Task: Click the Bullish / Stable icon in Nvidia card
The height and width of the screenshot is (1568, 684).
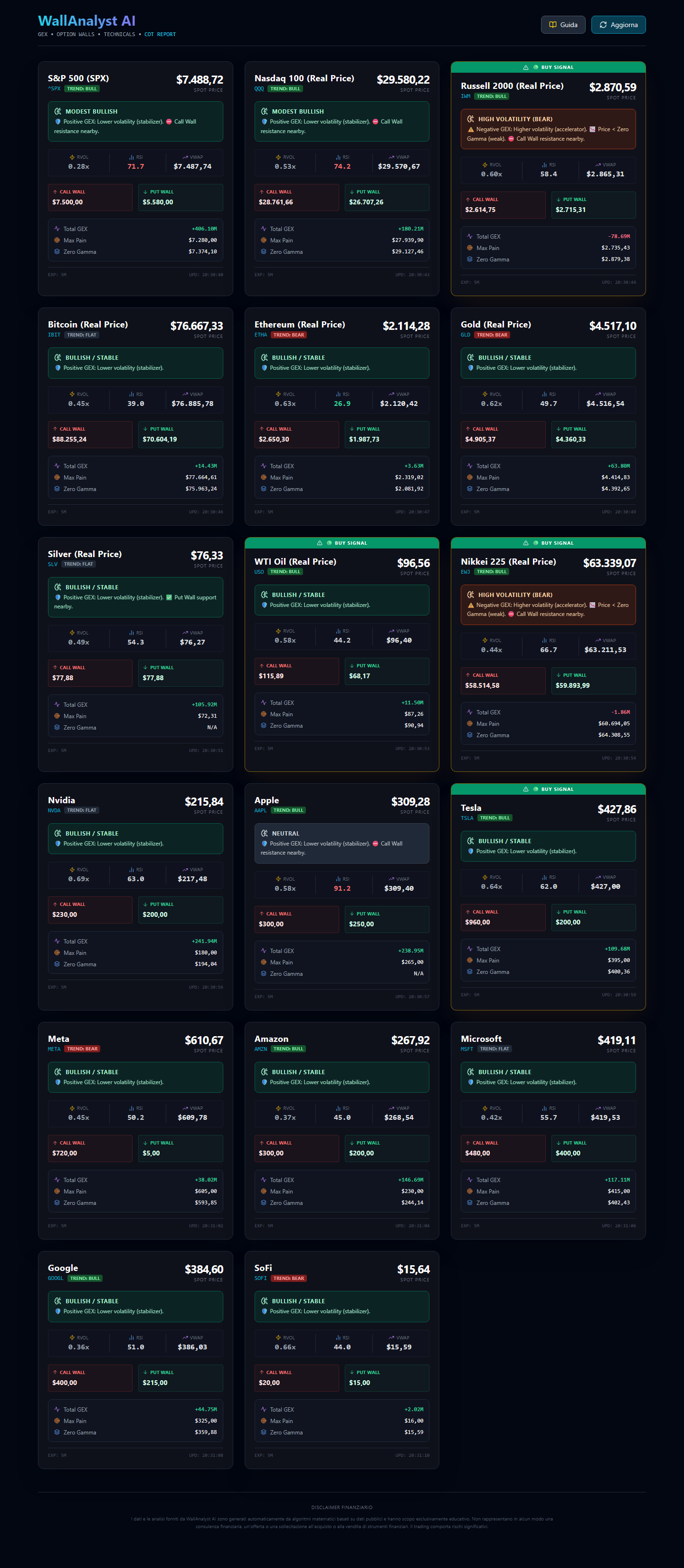Action: [x=58, y=833]
